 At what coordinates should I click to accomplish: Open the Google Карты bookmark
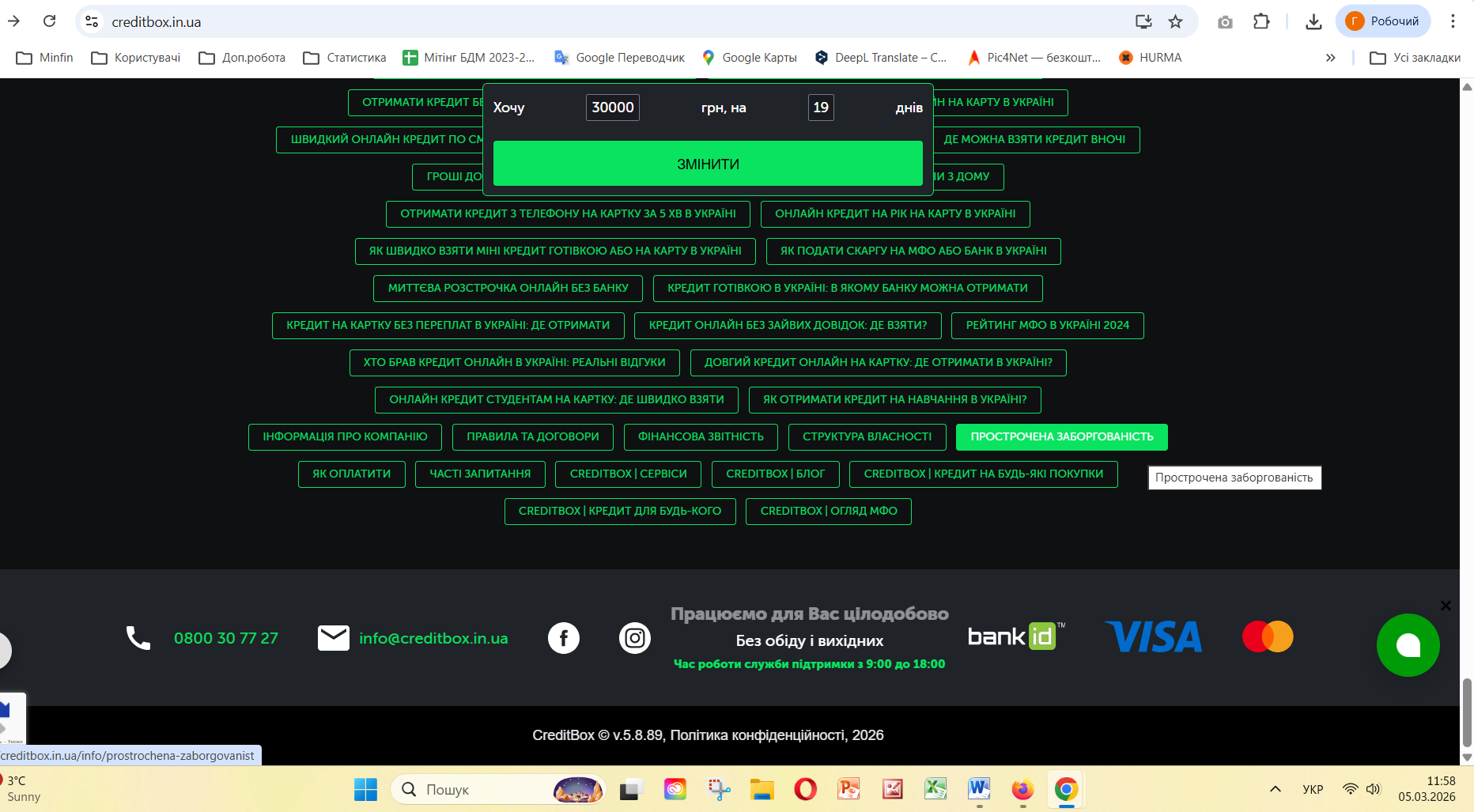pyautogui.click(x=749, y=58)
